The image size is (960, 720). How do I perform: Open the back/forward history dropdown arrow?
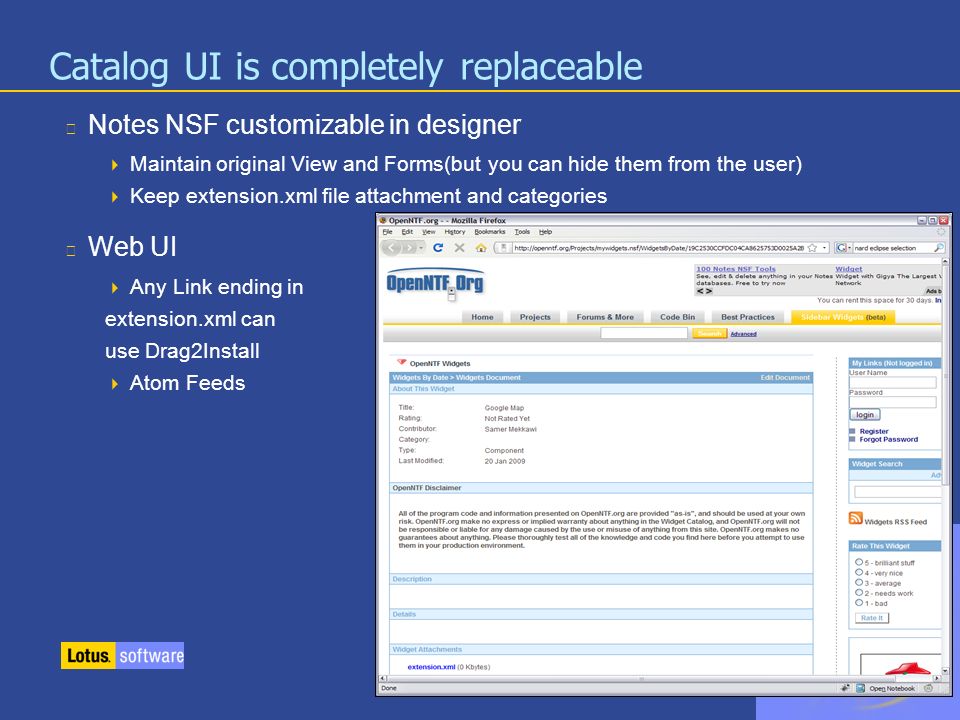point(421,248)
